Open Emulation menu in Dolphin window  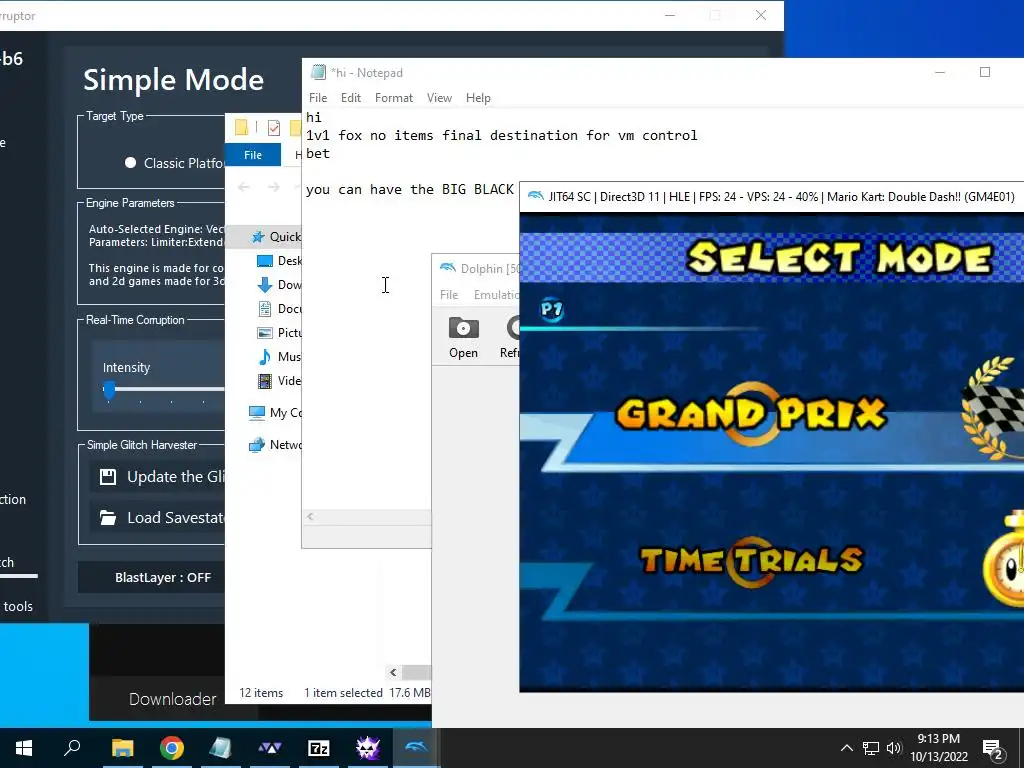[x=496, y=295]
